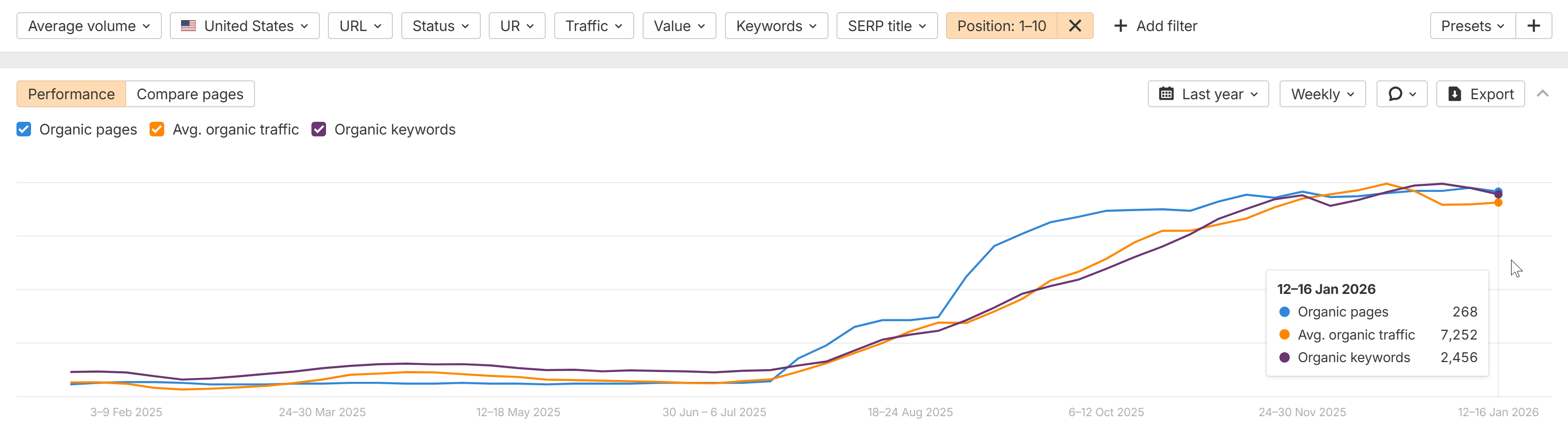
Task: Disable the Organic keywords checkbox
Action: pos(319,130)
